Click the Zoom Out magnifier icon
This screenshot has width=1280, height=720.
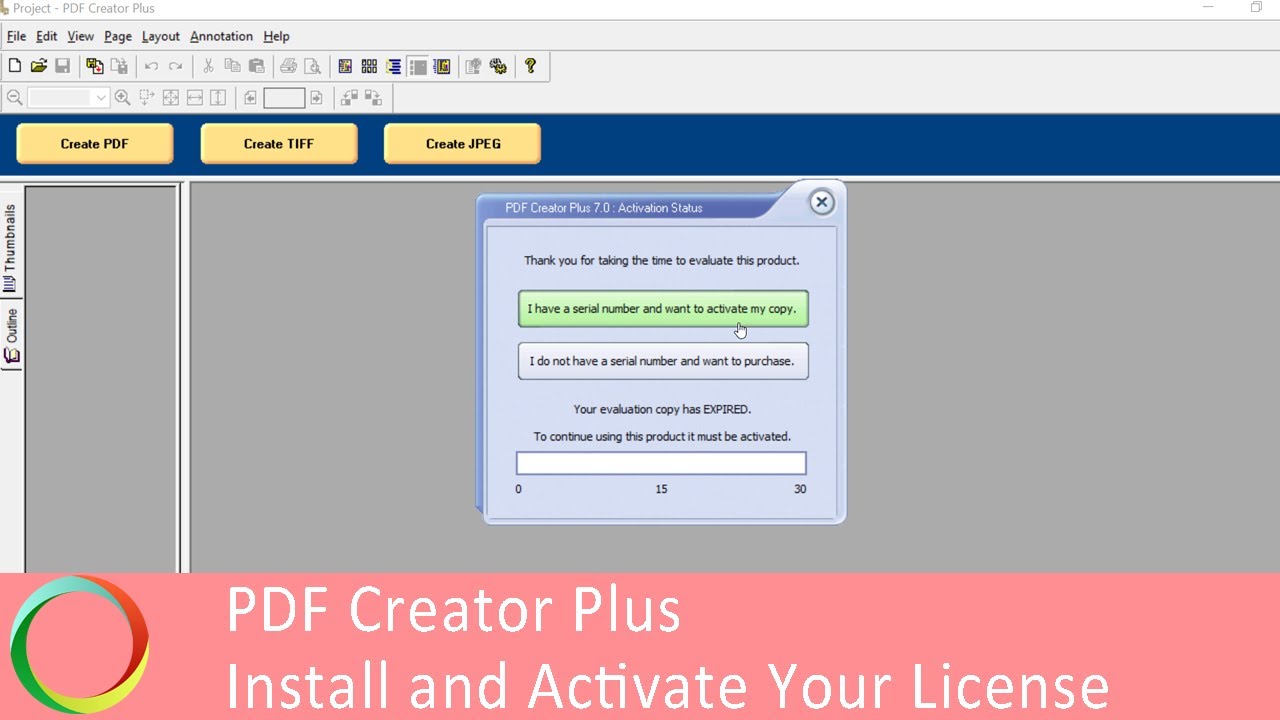pos(15,97)
